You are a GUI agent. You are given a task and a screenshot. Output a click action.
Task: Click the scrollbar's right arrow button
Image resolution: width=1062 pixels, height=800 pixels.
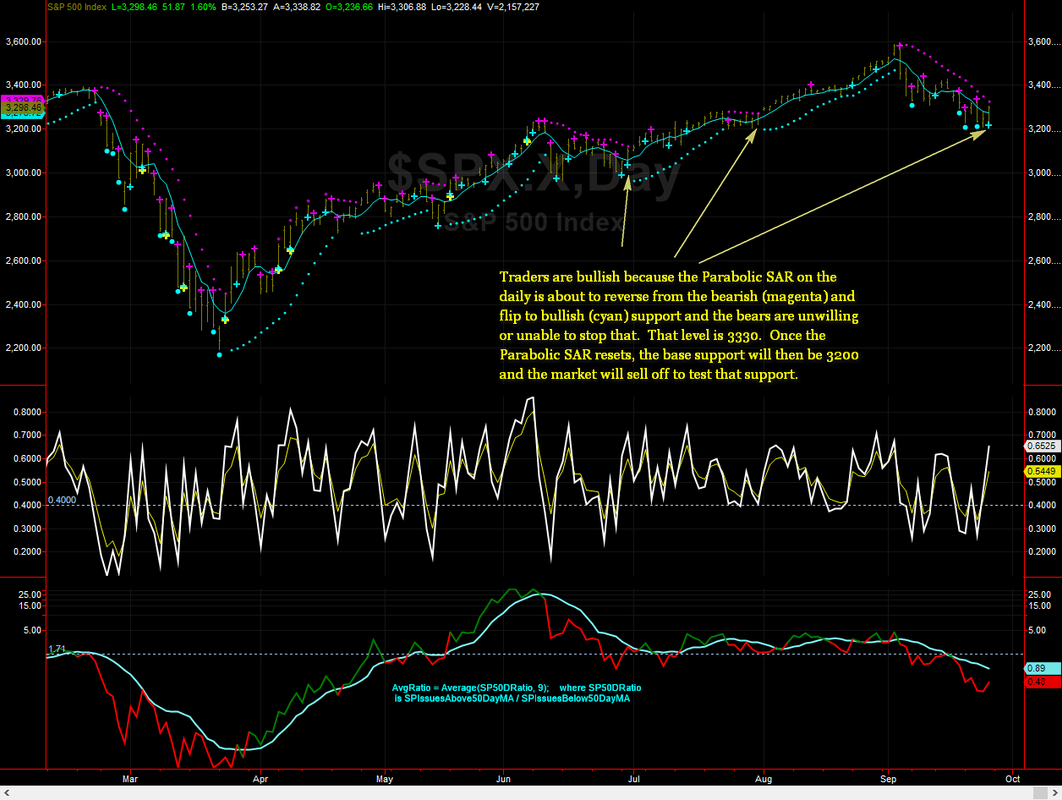[1055, 793]
